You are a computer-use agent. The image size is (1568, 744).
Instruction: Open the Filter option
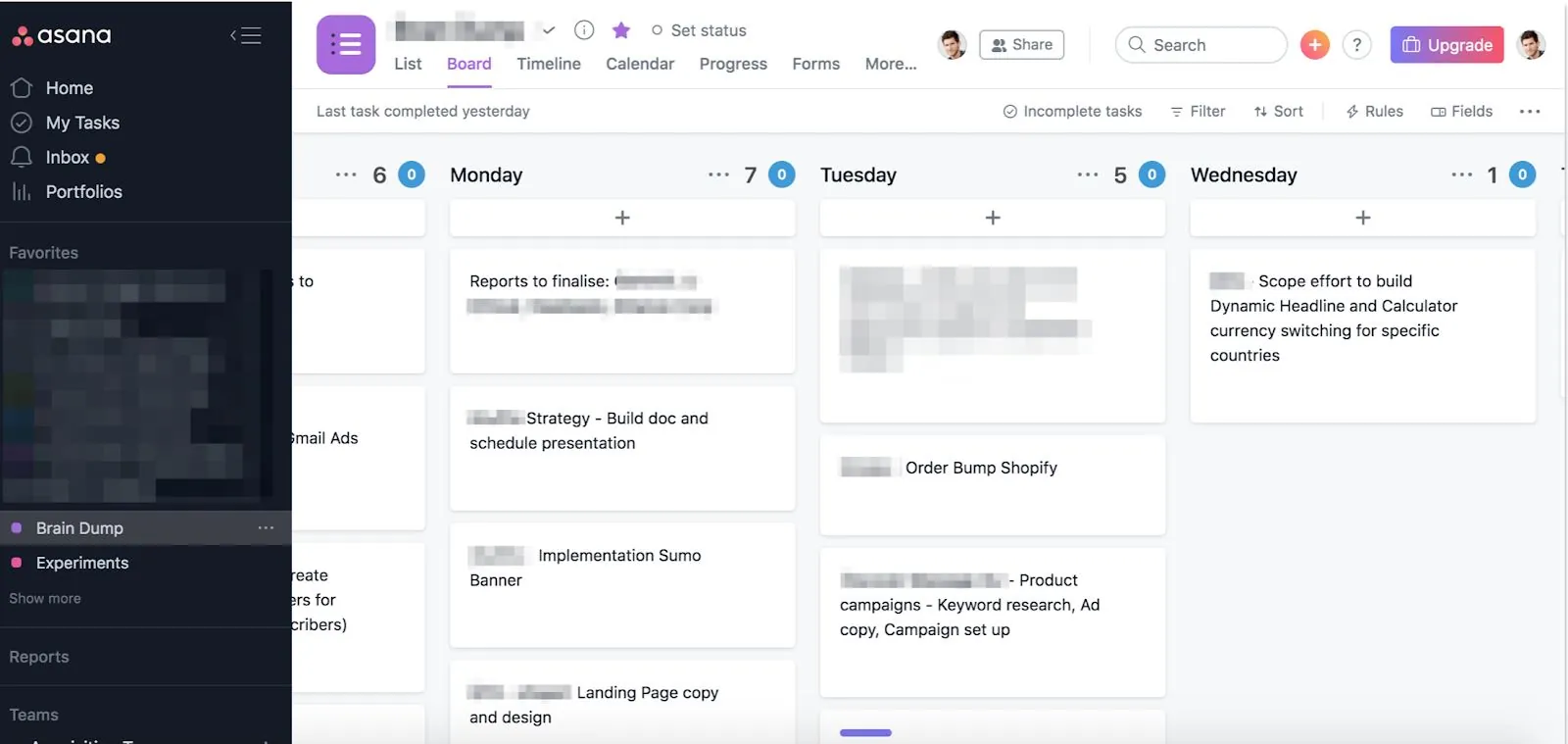1198,112
